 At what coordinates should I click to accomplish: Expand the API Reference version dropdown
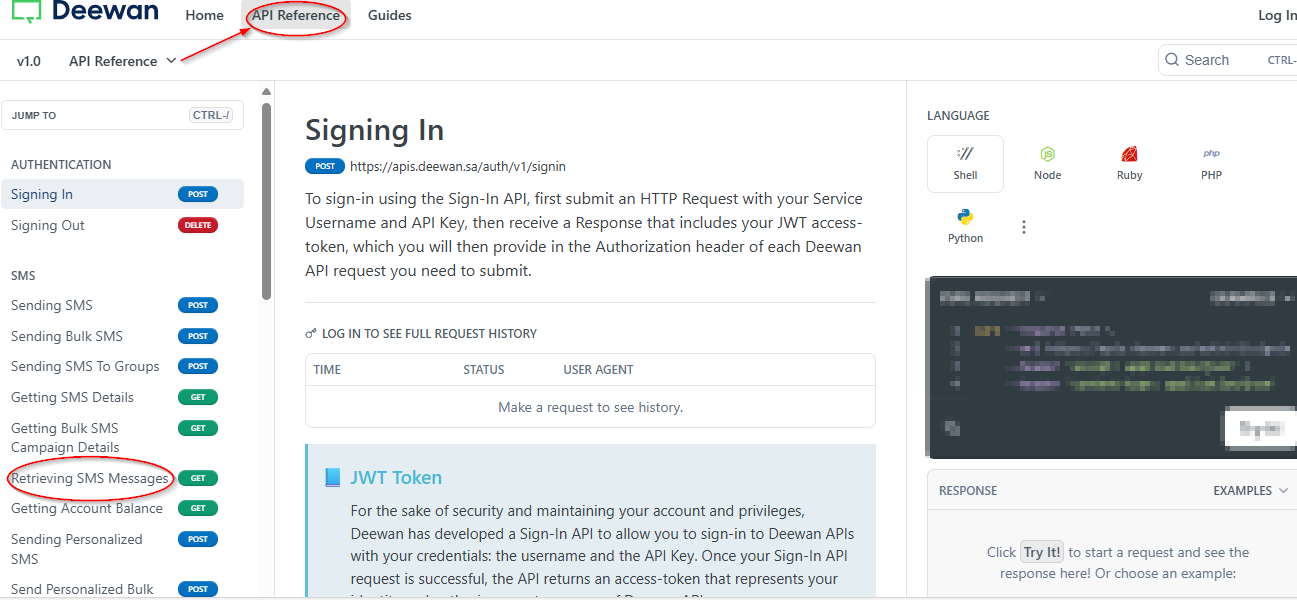[x=123, y=61]
